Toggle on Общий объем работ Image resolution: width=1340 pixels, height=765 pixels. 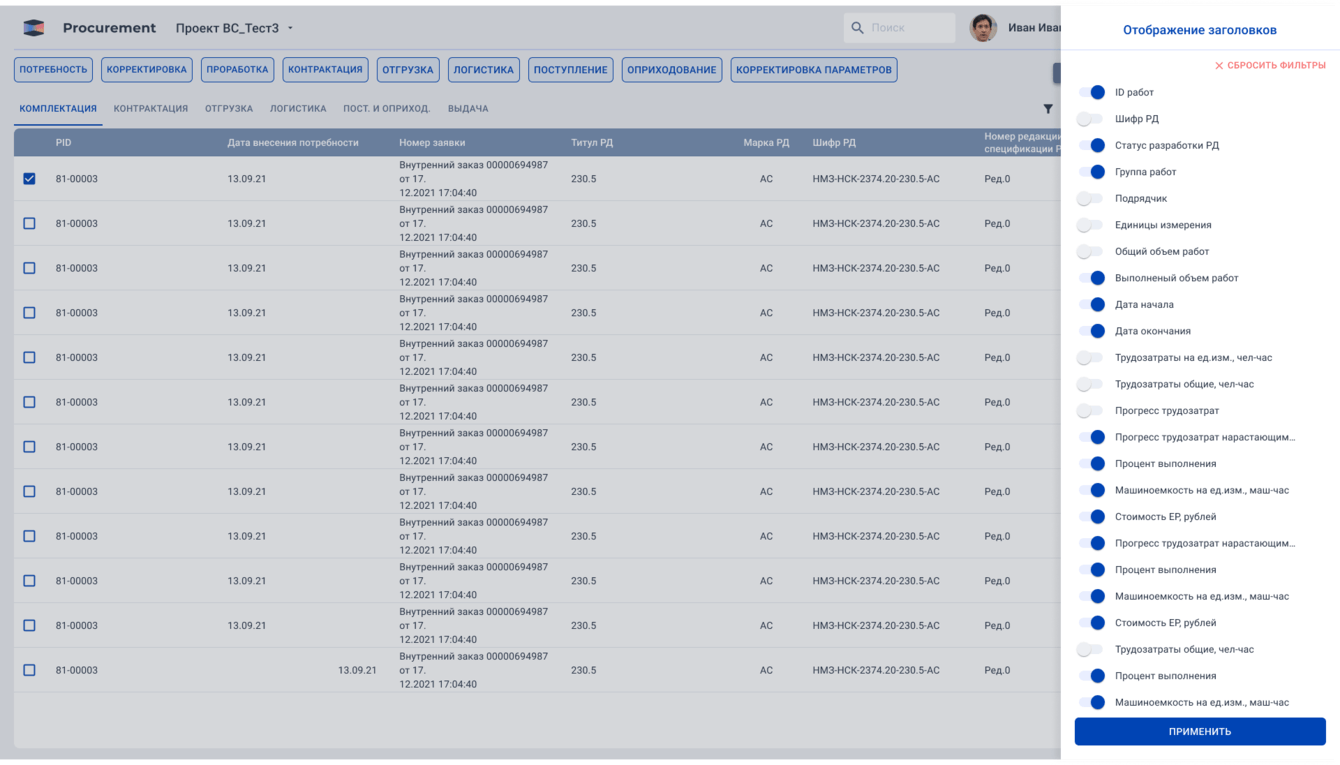(1091, 251)
